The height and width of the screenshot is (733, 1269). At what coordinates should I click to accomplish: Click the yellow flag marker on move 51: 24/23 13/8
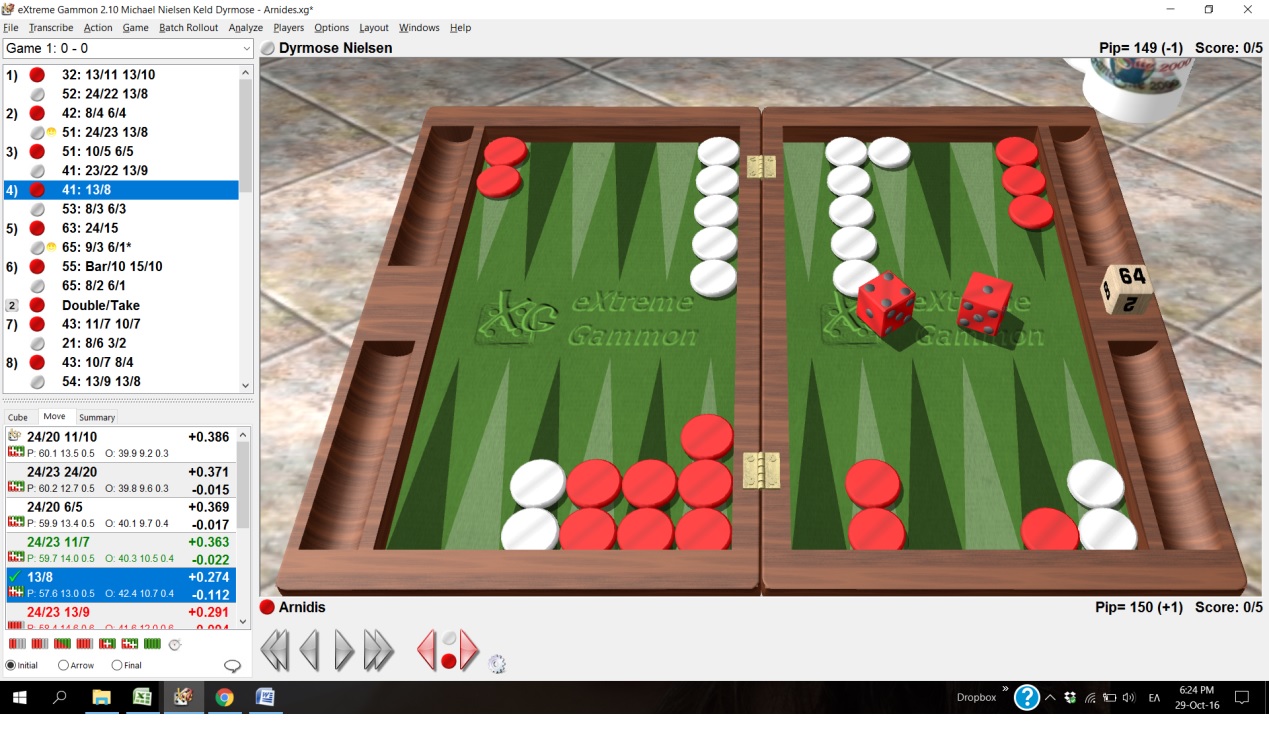50,132
